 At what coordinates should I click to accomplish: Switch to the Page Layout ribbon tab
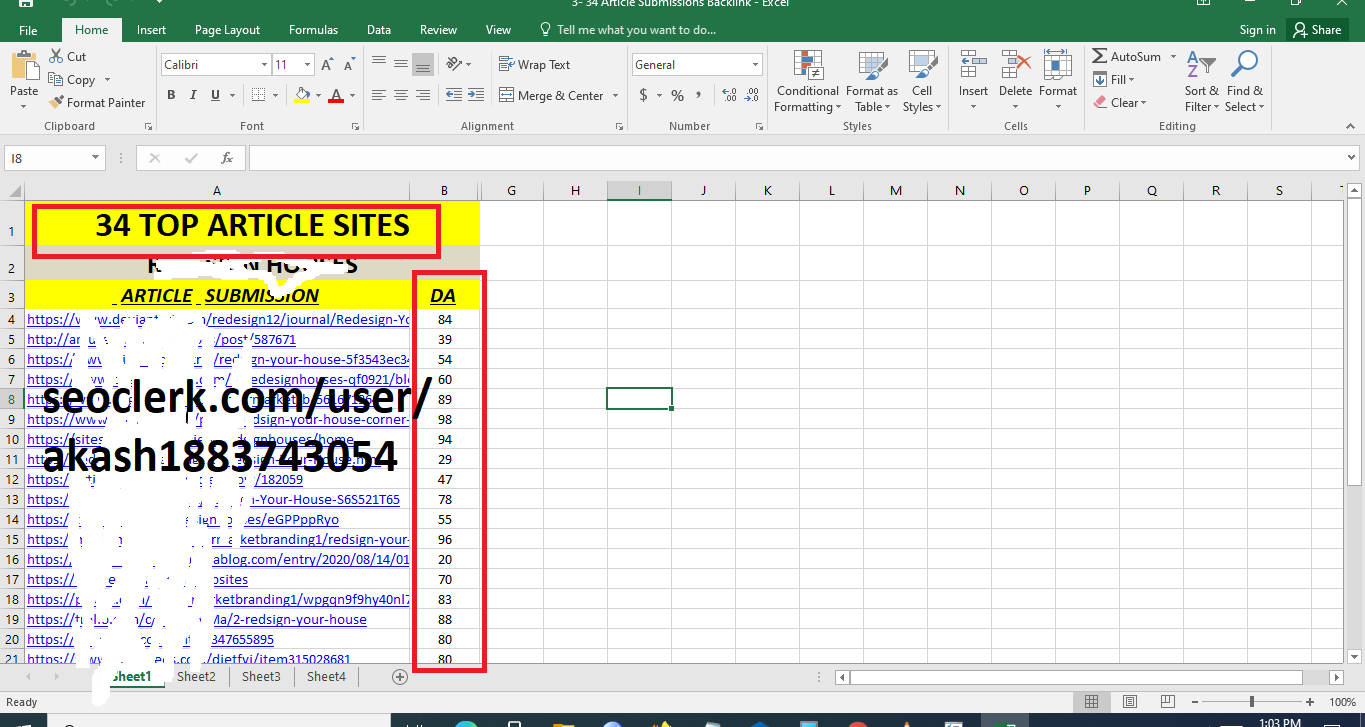point(227,30)
